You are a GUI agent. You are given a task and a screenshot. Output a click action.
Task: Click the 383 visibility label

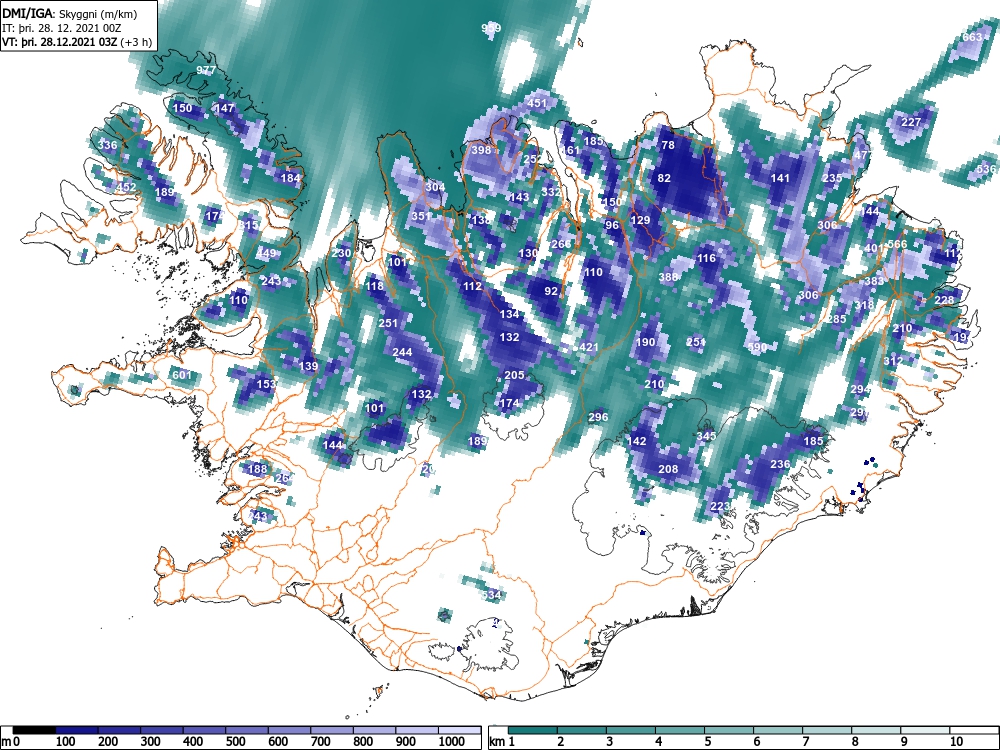pyautogui.click(x=874, y=281)
